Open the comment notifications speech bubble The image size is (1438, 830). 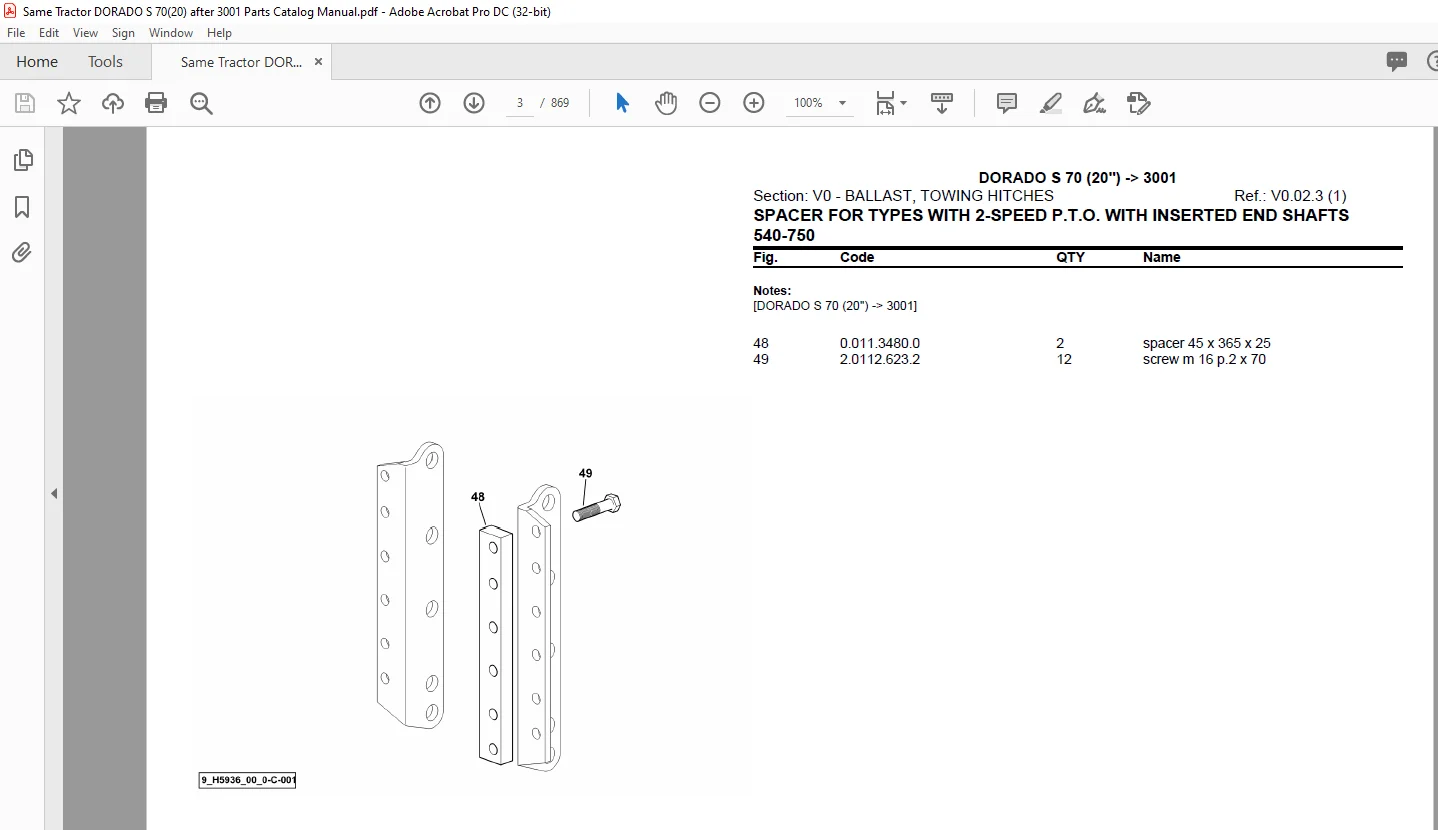pos(1397,62)
